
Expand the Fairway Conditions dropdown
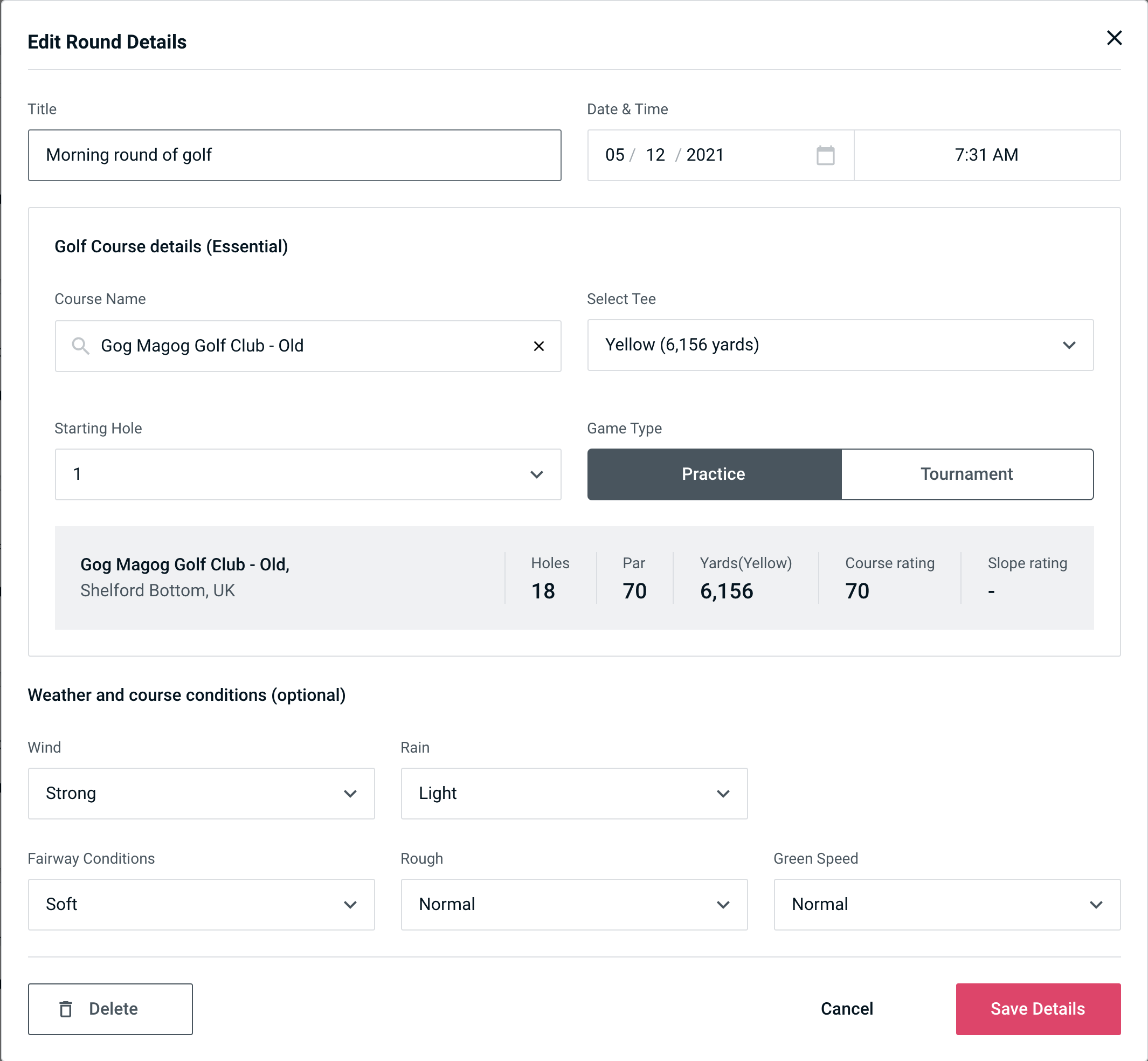(x=201, y=904)
